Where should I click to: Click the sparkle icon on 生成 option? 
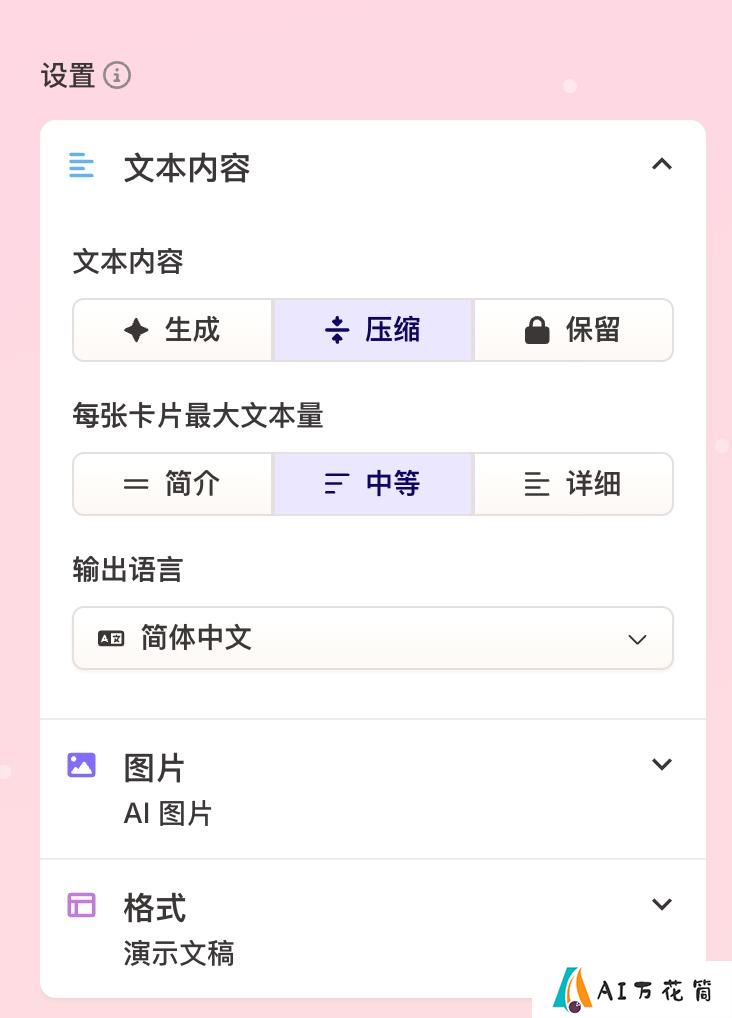(136, 330)
